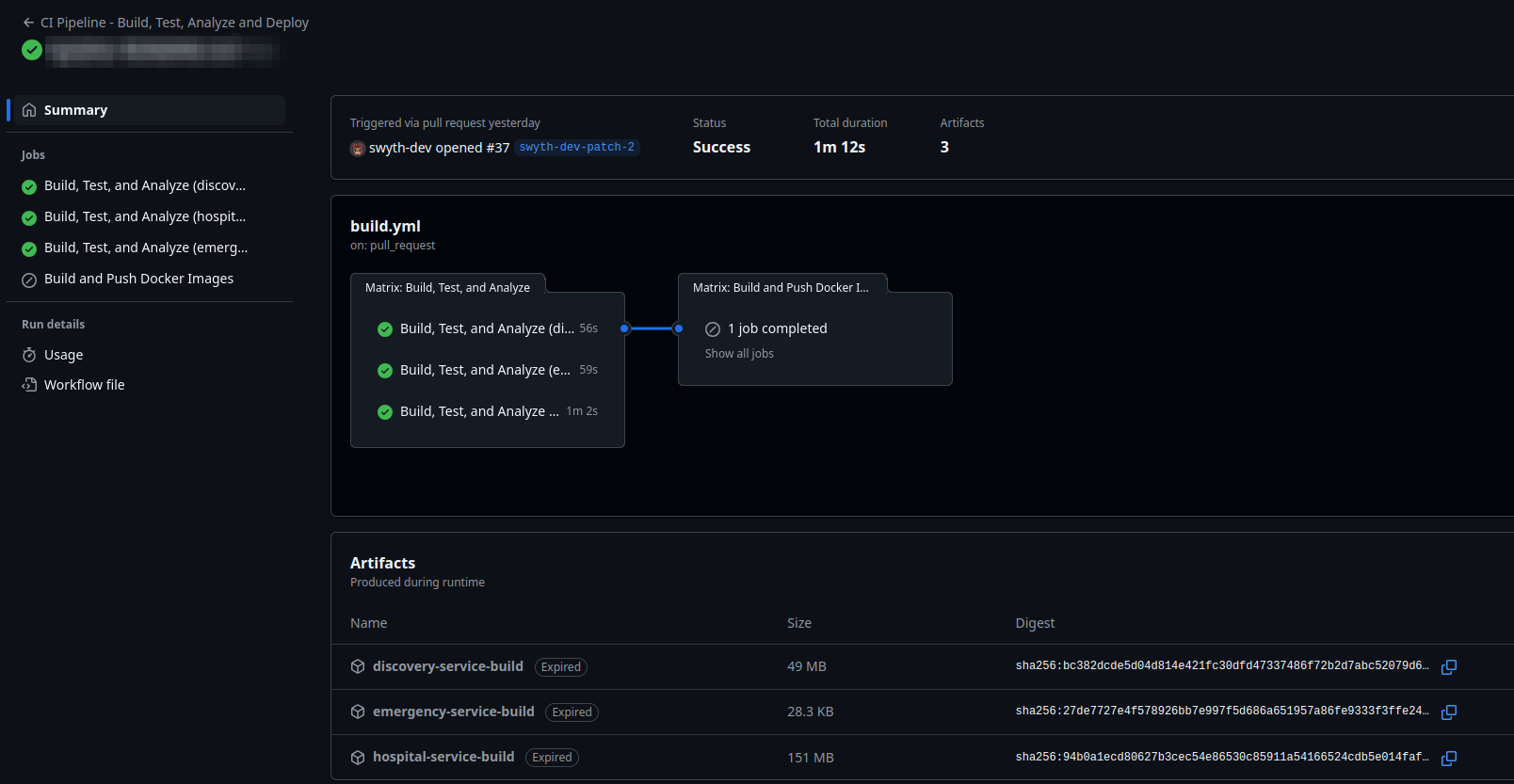This screenshot has width=1514, height=784.
Task: Click the back arrow to CI Pipeline
Action: 28,23
